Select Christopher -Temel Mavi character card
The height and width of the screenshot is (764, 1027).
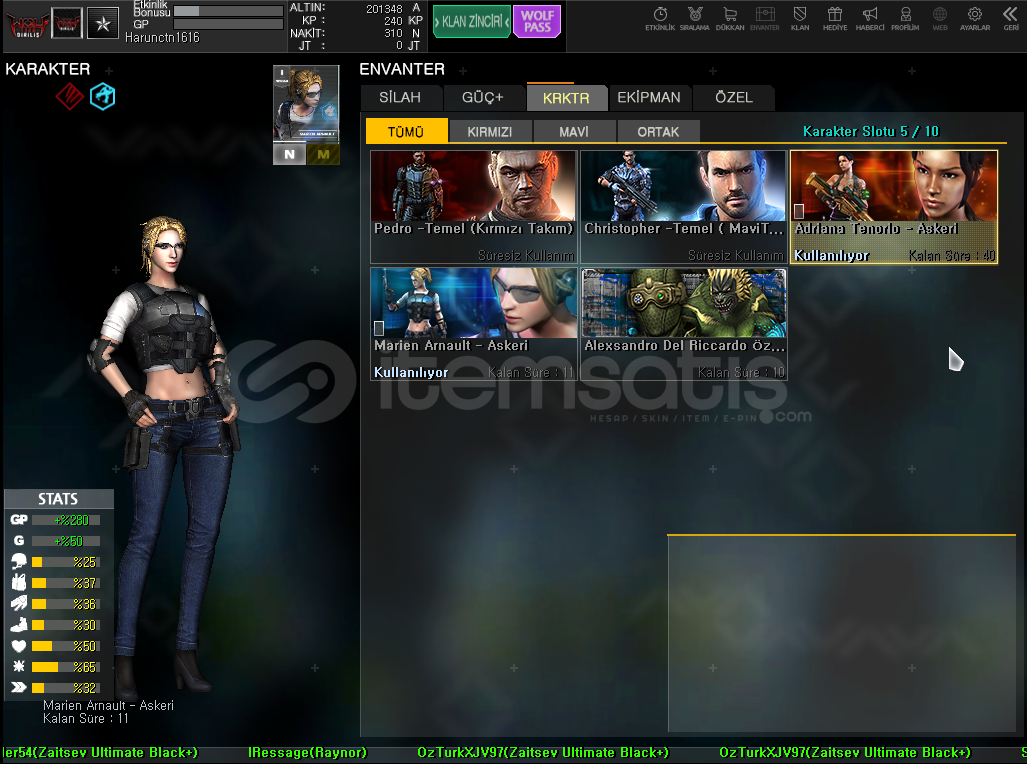click(683, 206)
